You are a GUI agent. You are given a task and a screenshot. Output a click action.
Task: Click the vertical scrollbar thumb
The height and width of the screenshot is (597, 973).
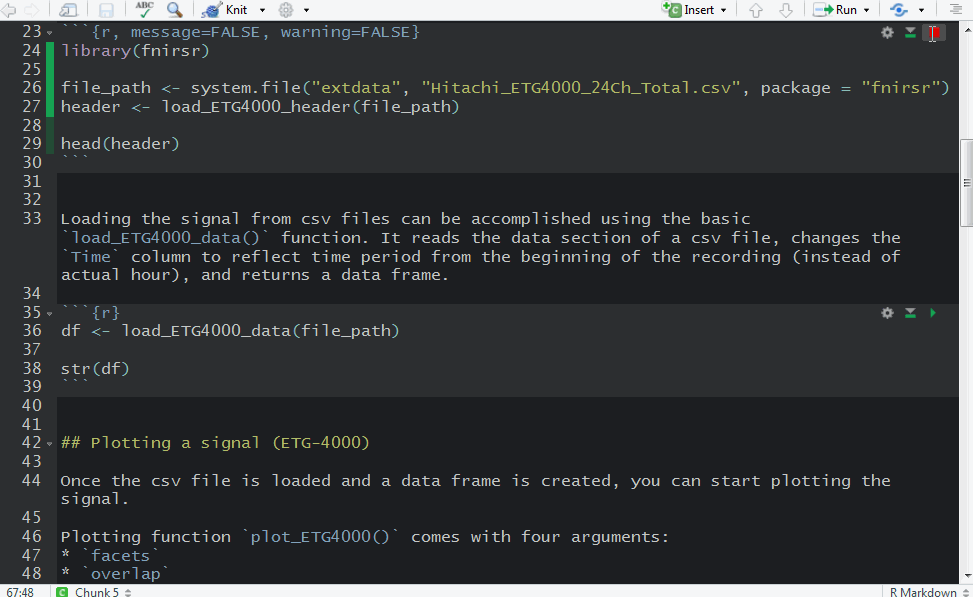click(966, 183)
